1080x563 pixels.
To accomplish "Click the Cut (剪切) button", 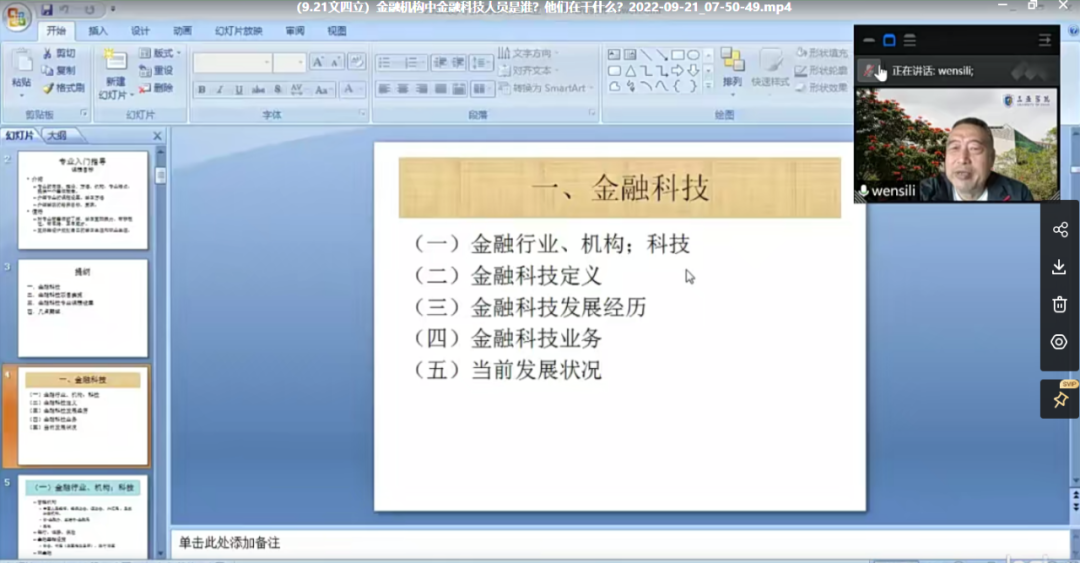I will (58, 53).
